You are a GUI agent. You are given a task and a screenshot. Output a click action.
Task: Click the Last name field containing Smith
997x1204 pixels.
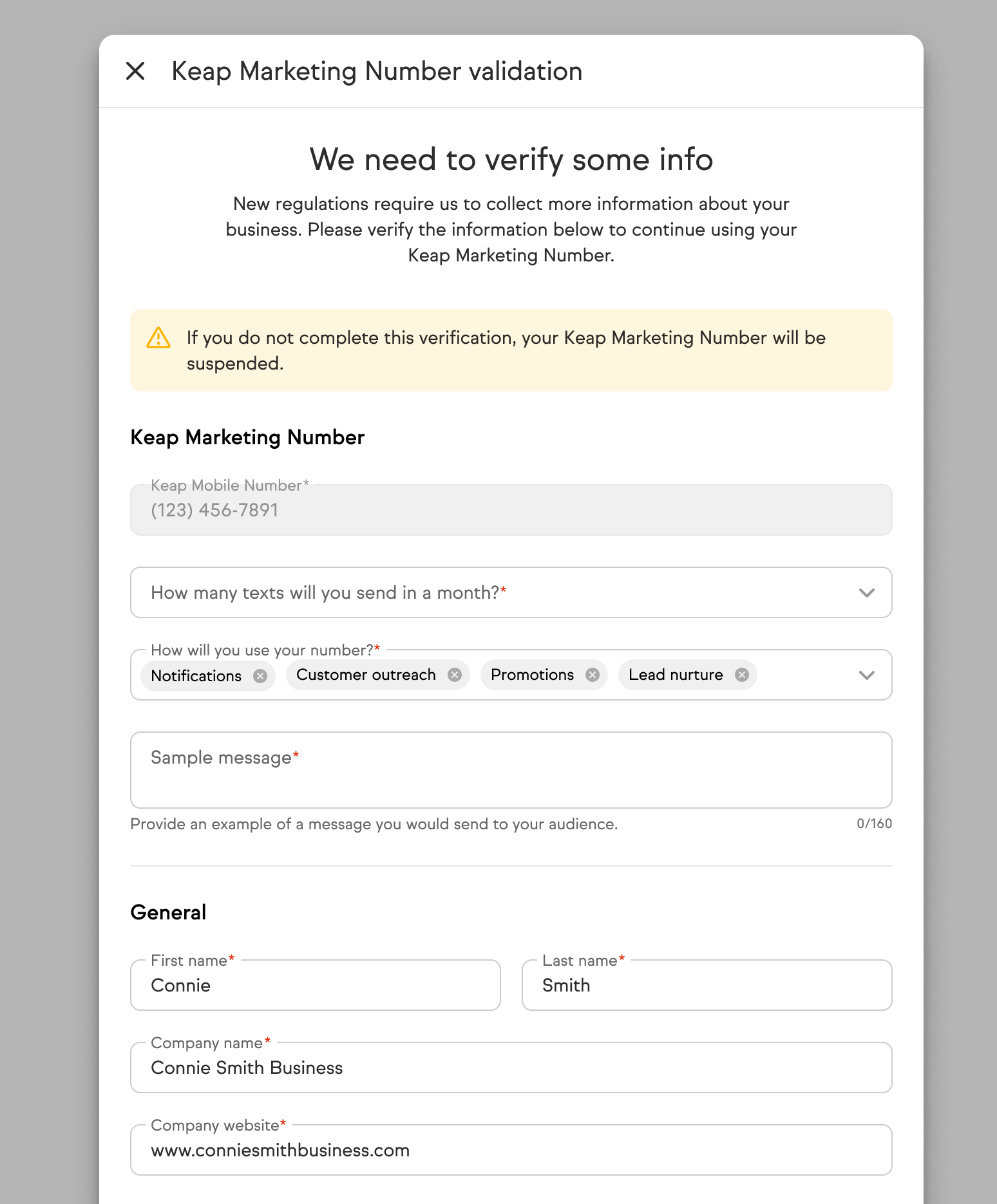[x=707, y=985]
